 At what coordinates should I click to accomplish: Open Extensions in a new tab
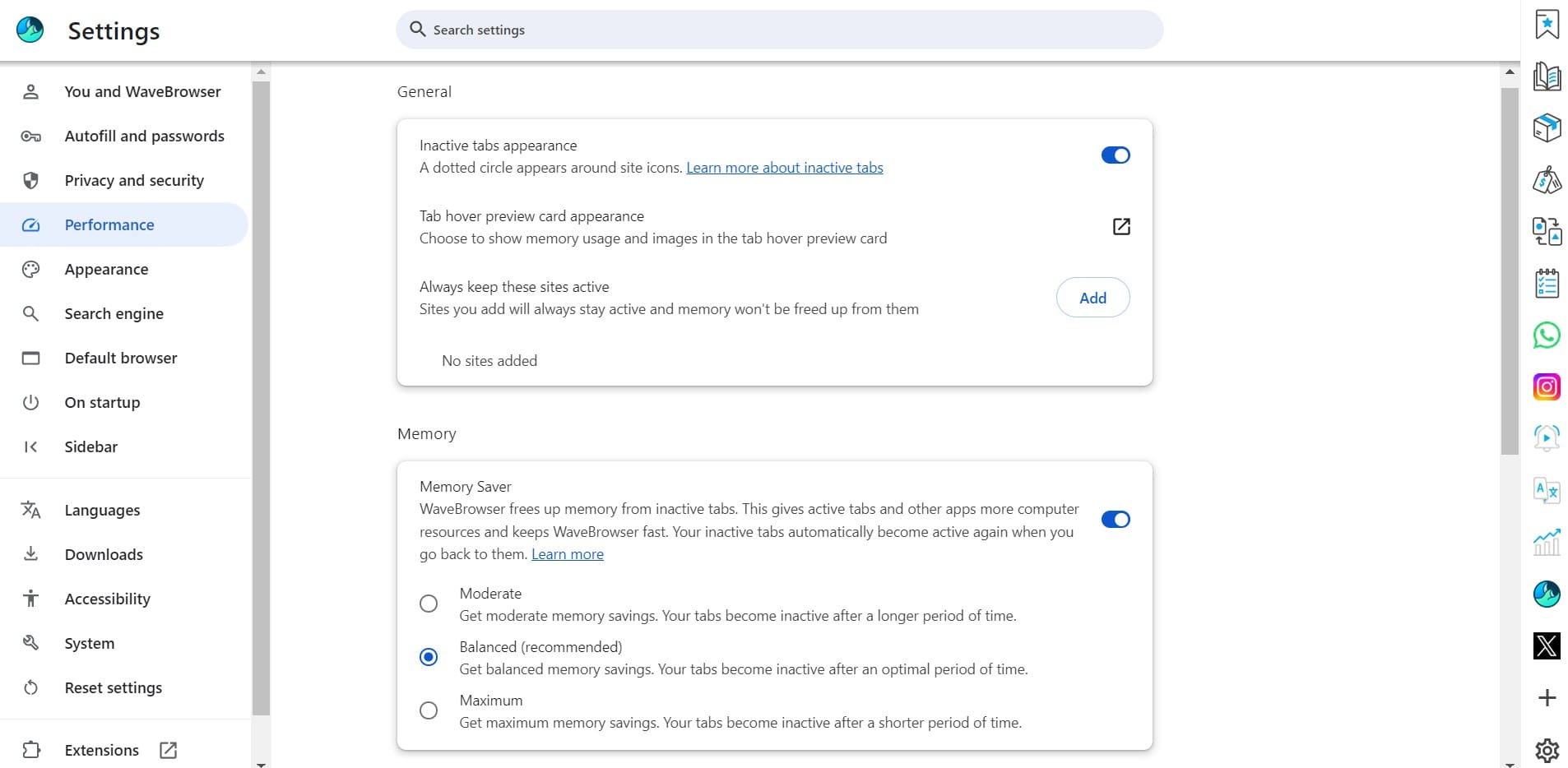[x=102, y=750]
